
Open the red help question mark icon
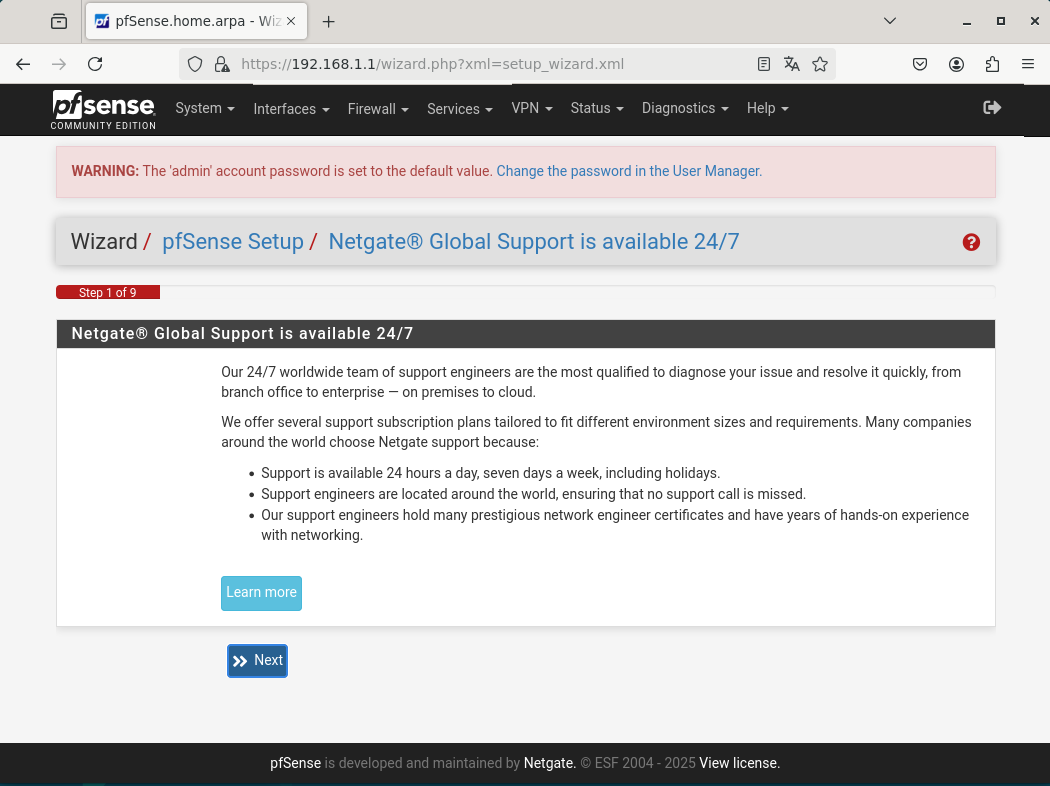(x=971, y=242)
